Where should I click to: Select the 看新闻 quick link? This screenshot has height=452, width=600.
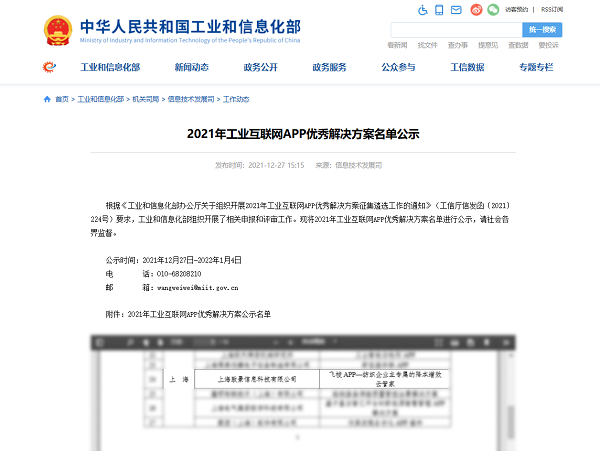(x=397, y=45)
